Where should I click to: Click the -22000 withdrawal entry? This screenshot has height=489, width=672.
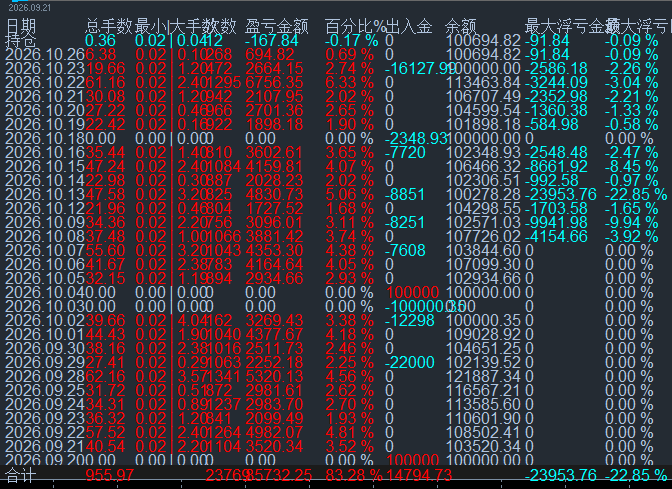[410, 363]
